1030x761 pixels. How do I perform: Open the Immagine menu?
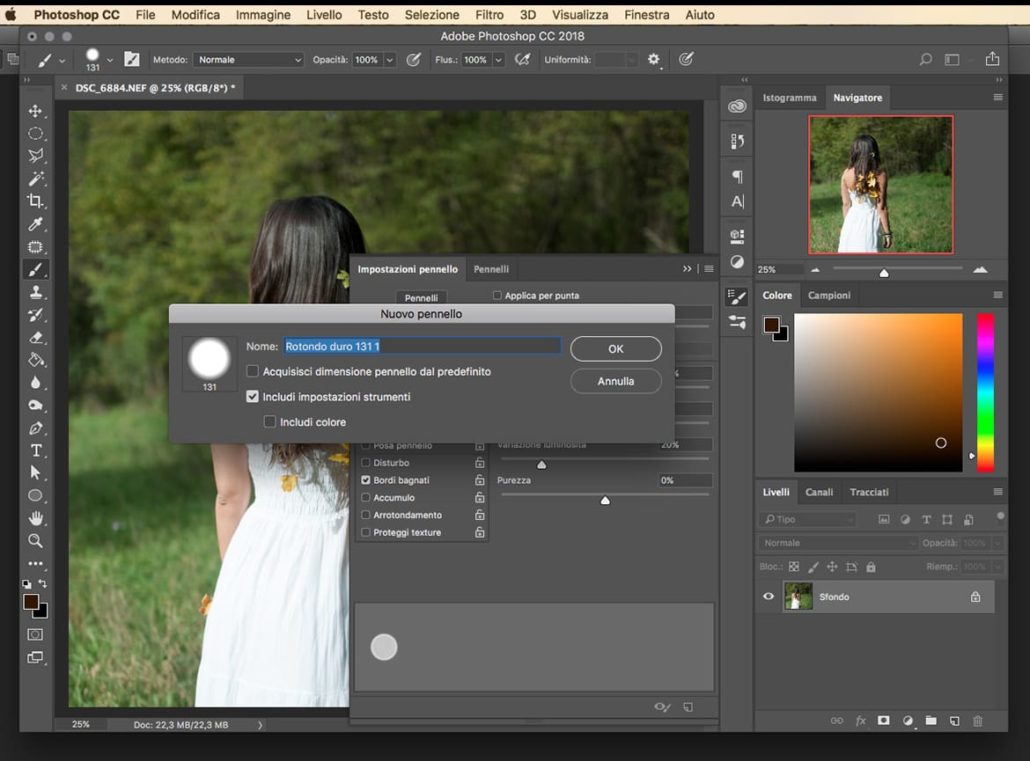(263, 14)
